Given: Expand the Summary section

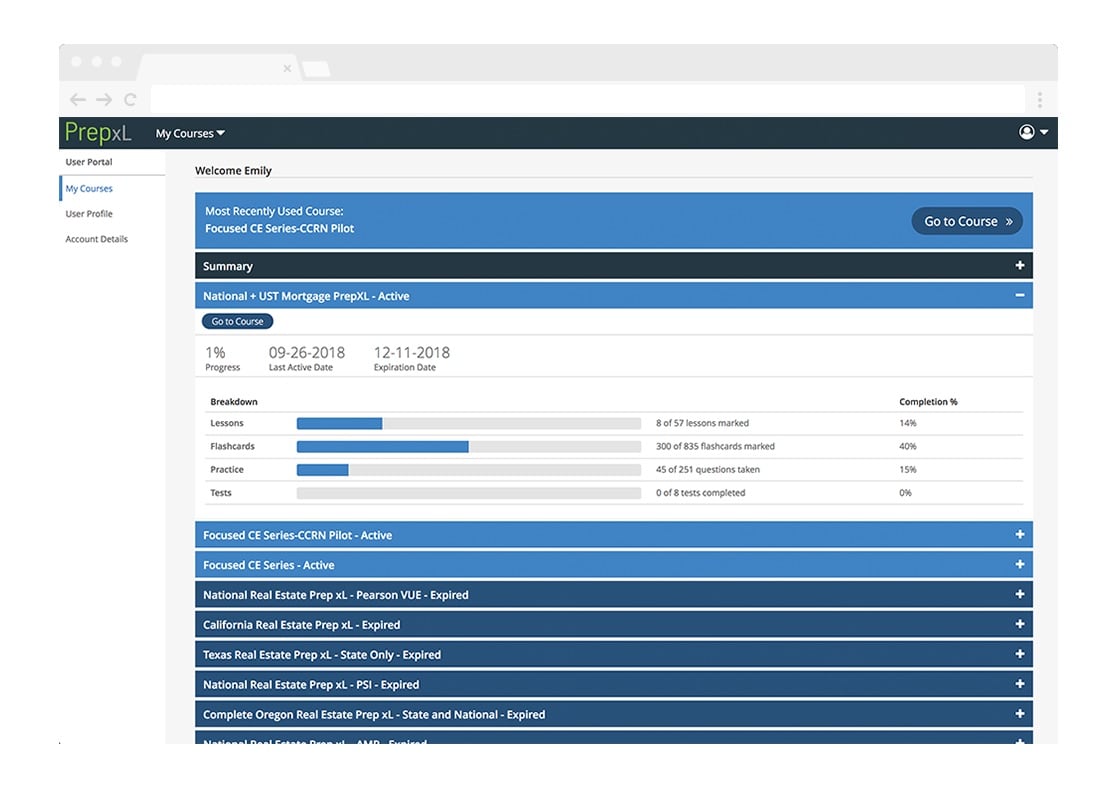Looking at the screenshot, I should 614,266.
